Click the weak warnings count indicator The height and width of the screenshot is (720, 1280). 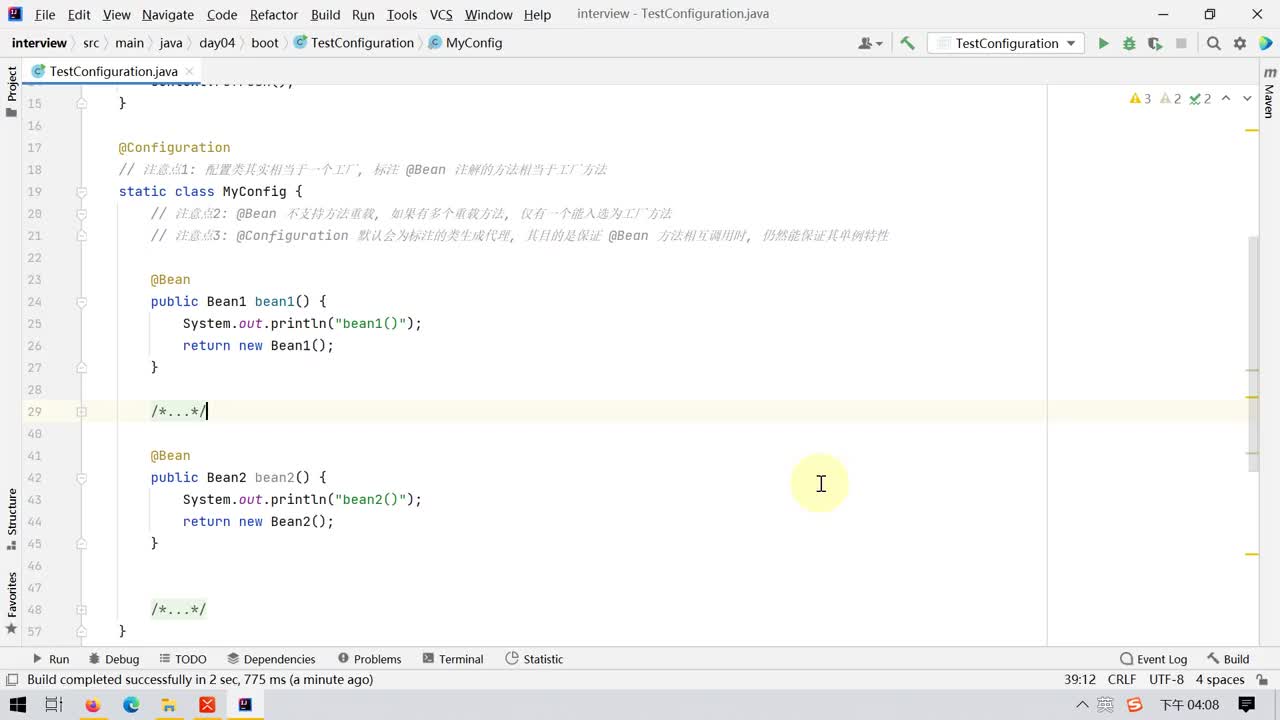click(1170, 98)
